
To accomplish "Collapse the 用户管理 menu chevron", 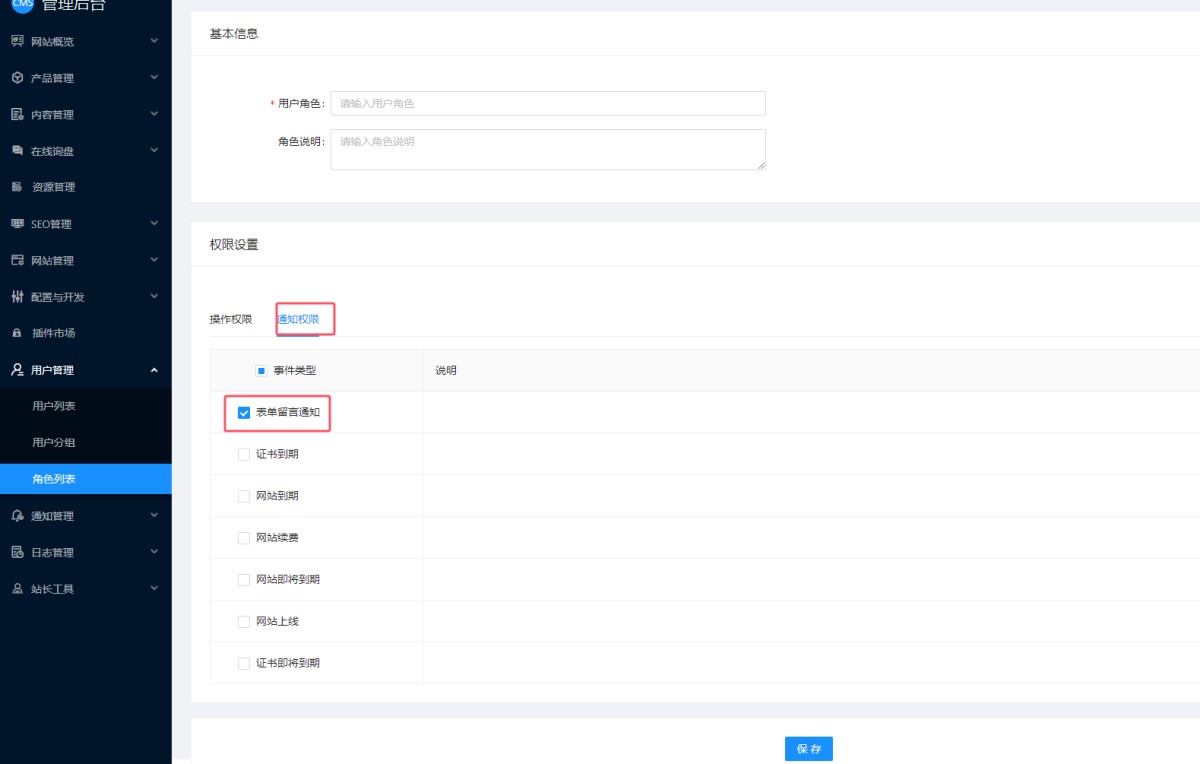I will pos(154,370).
